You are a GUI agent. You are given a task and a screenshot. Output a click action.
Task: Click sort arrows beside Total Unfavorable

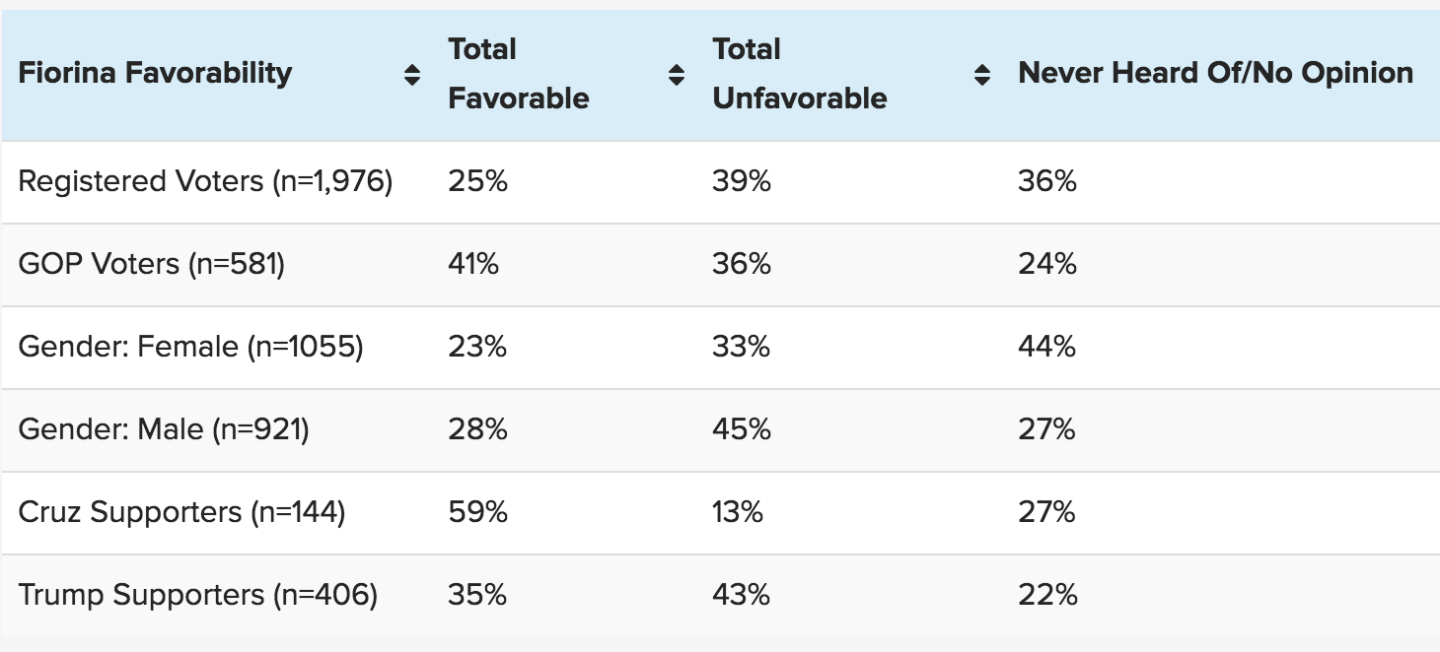[x=983, y=74]
